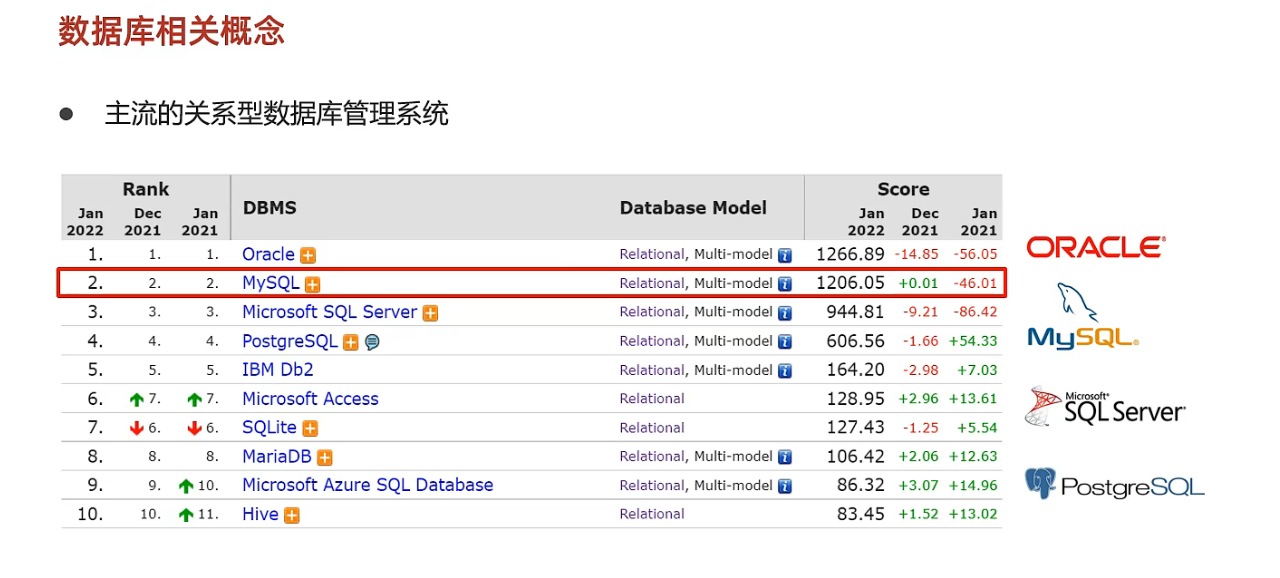Click the orange plus icon beside MySQL
The image size is (1280, 578).
click(x=312, y=284)
